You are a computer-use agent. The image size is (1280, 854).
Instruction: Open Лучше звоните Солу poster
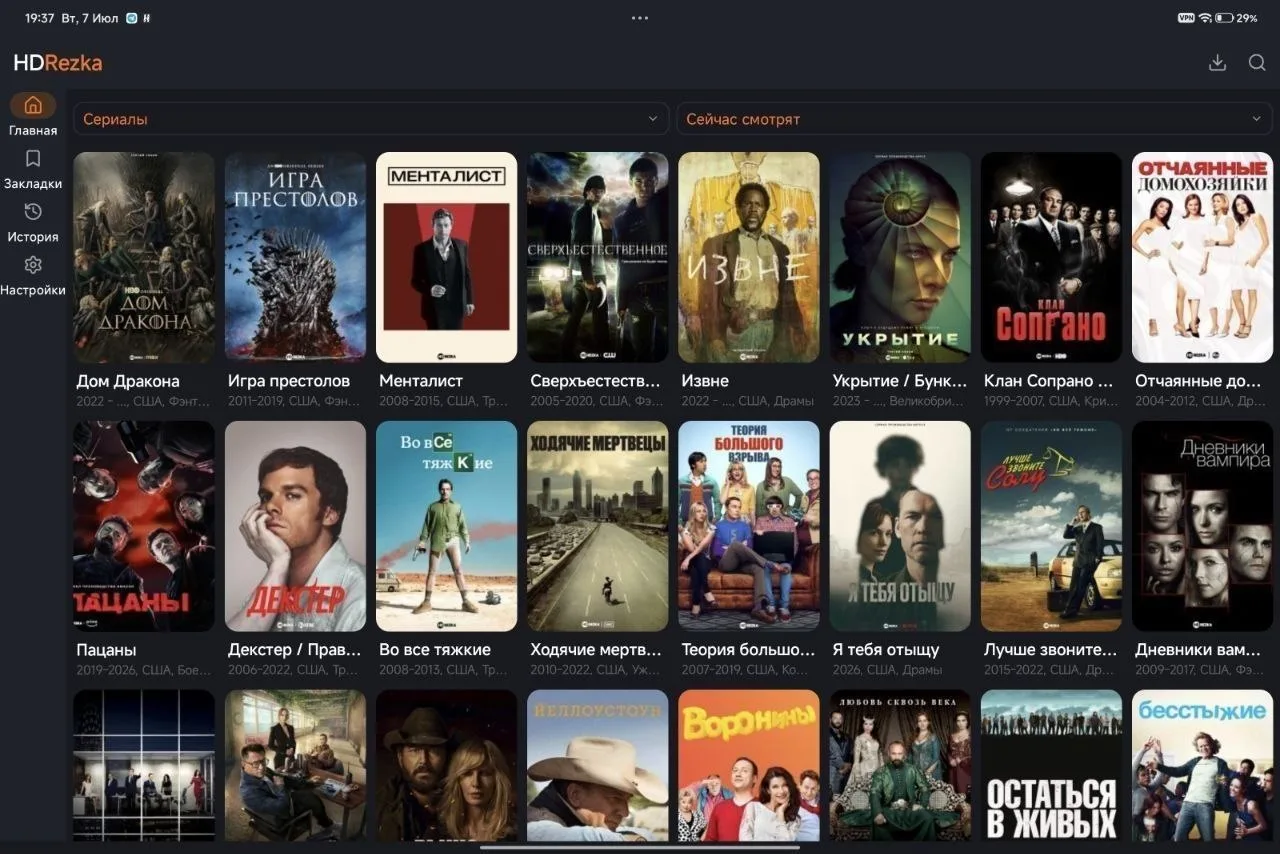[x=1051, y=526]
